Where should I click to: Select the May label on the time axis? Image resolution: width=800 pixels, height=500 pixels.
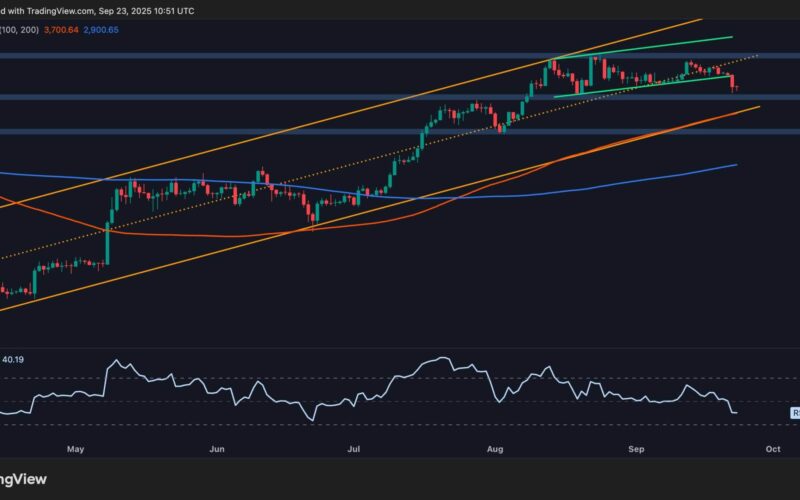pos(76,450)
